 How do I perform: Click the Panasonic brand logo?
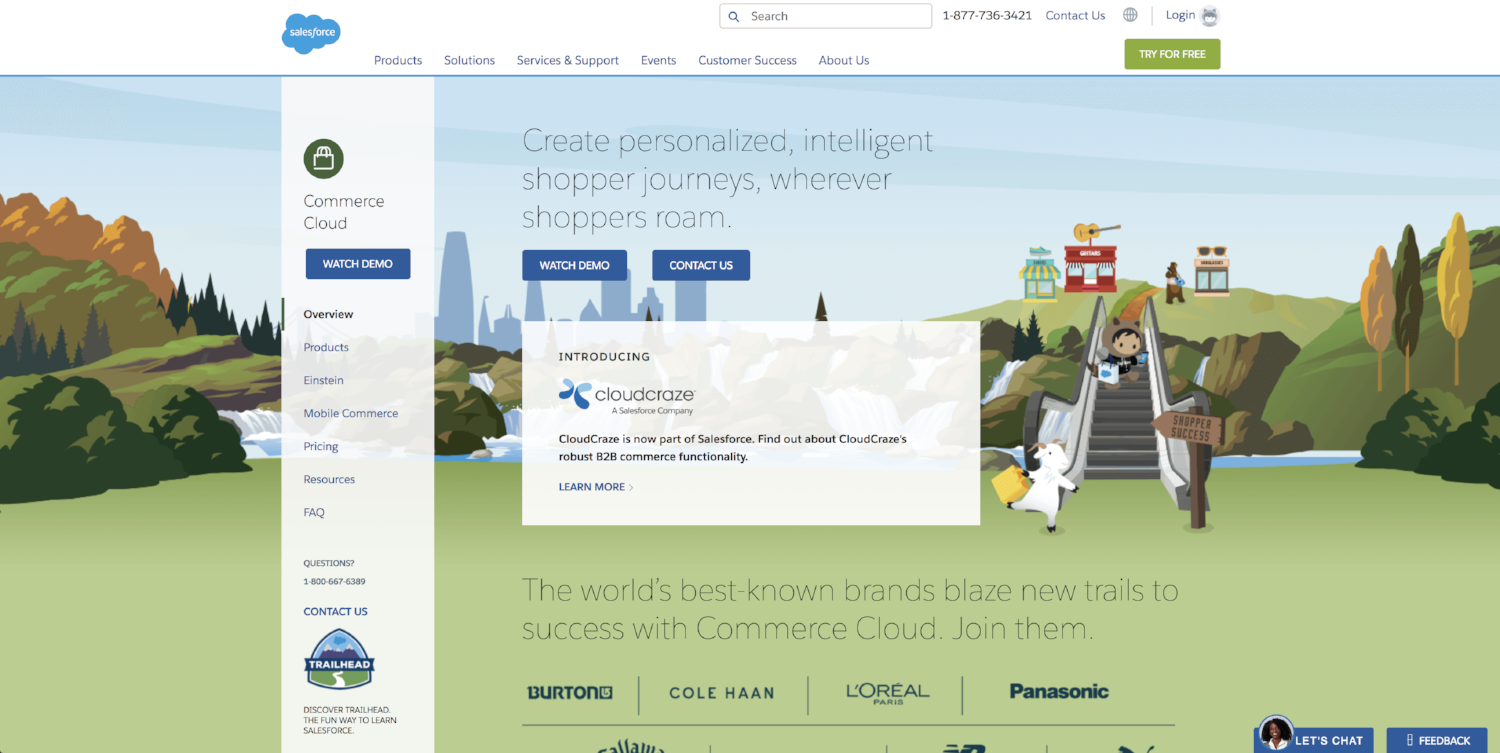pos(1059,691)
